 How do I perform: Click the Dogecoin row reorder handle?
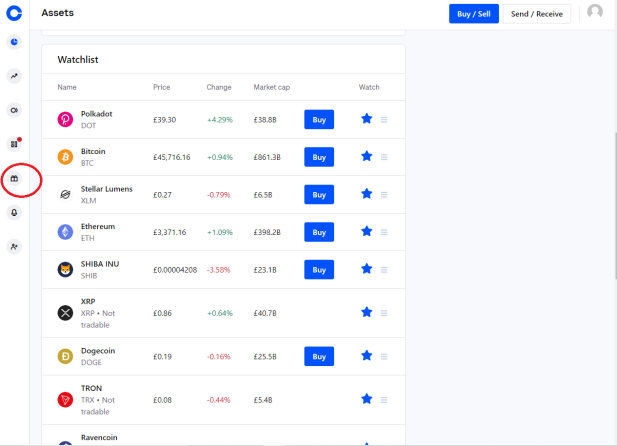point(384,356)
